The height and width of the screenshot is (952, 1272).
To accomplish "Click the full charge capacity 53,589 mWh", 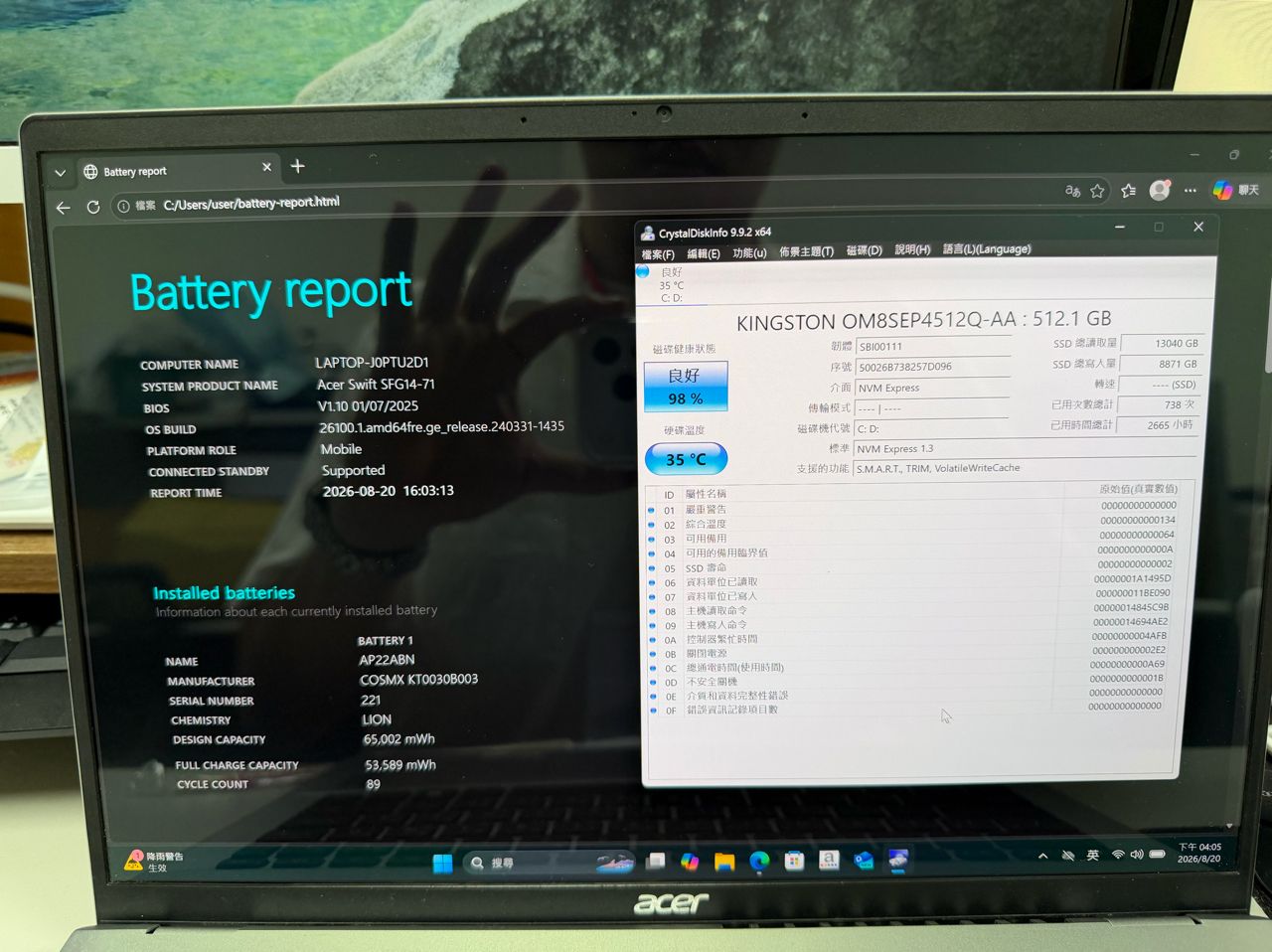I will [400, 765].
